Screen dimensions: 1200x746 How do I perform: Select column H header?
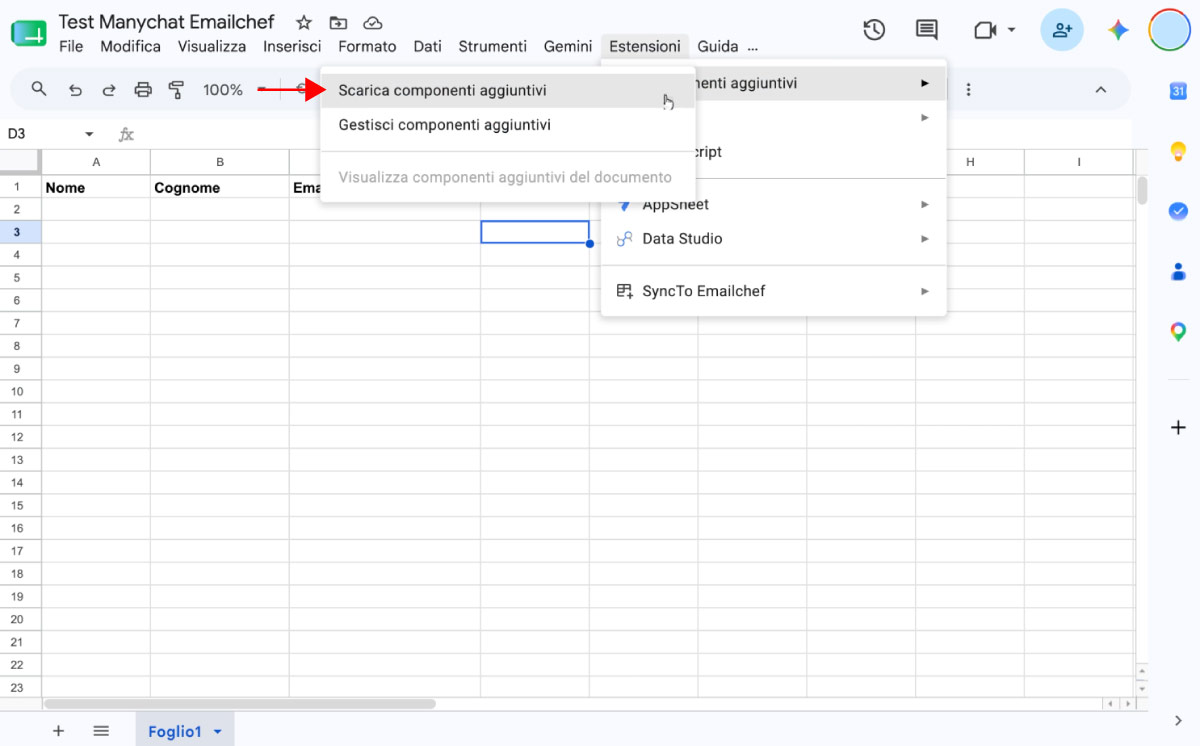pyautogui.click(x=970, y=162)
